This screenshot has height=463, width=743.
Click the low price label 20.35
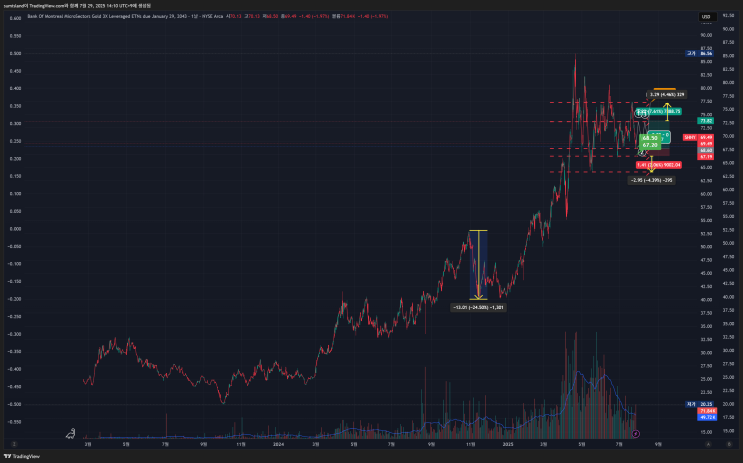tap(699, 404)
